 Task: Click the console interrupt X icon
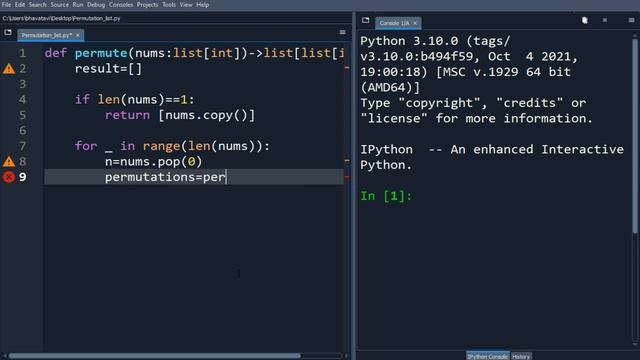pos(605,20)
